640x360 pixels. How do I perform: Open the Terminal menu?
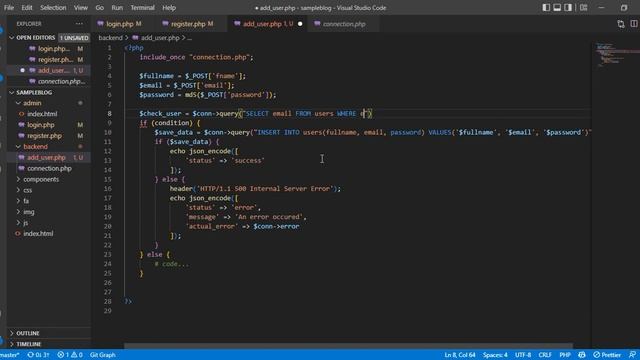(142, 8)
